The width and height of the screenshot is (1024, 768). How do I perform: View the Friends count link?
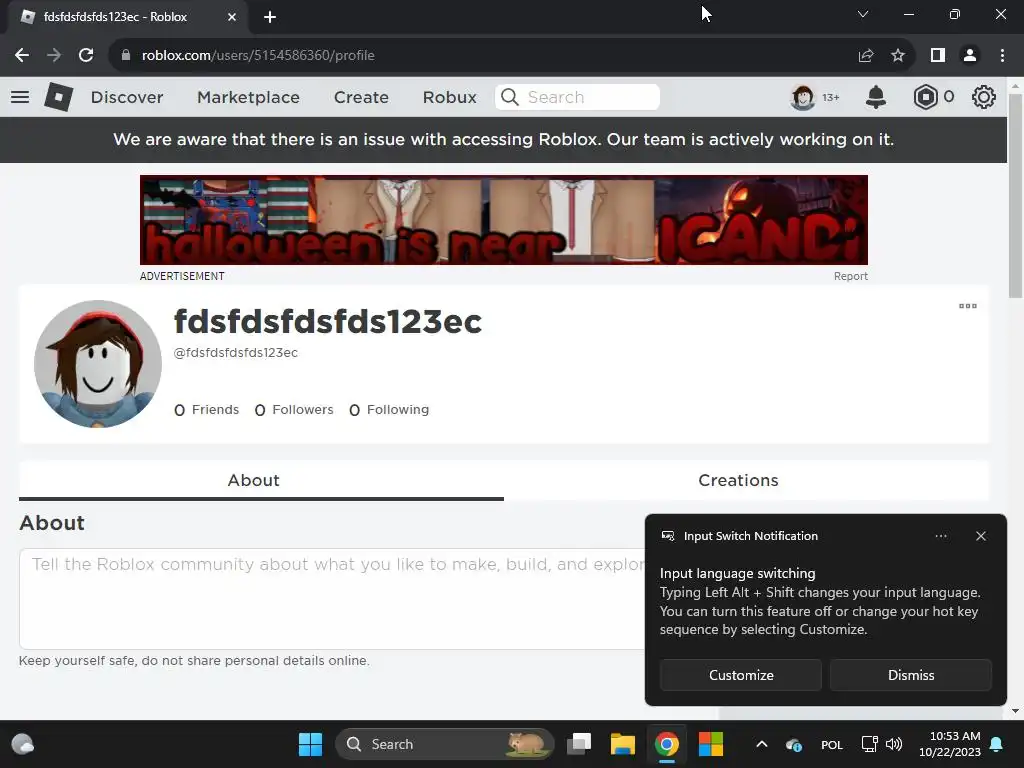click(206, 409)
